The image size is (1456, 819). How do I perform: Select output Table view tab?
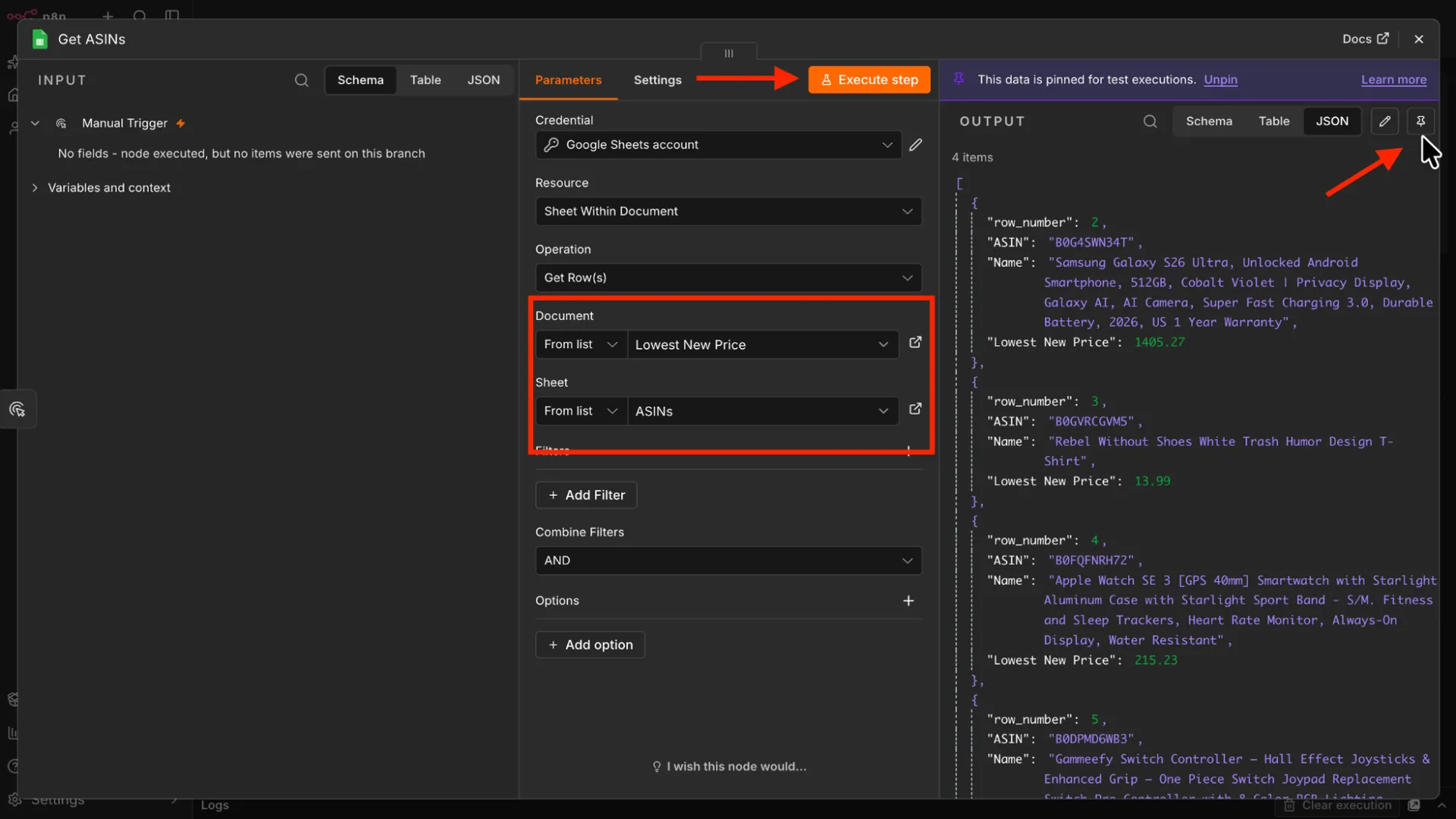click(1274, 121)
